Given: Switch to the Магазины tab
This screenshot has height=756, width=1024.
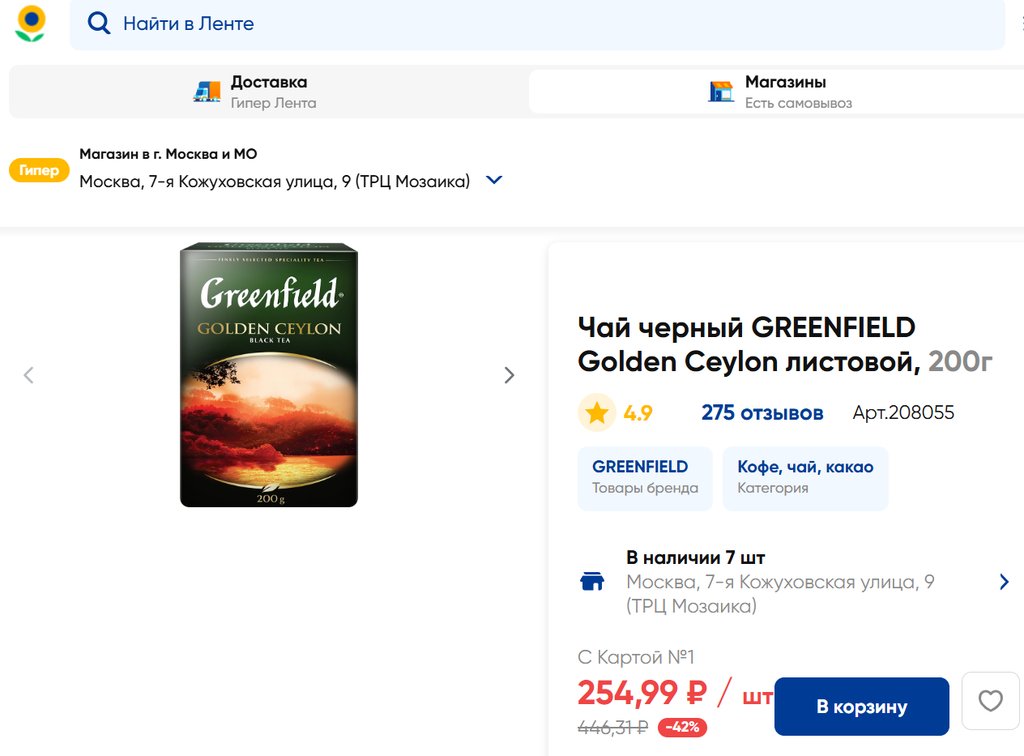Looking at the screenshot, I should point(784,92).
